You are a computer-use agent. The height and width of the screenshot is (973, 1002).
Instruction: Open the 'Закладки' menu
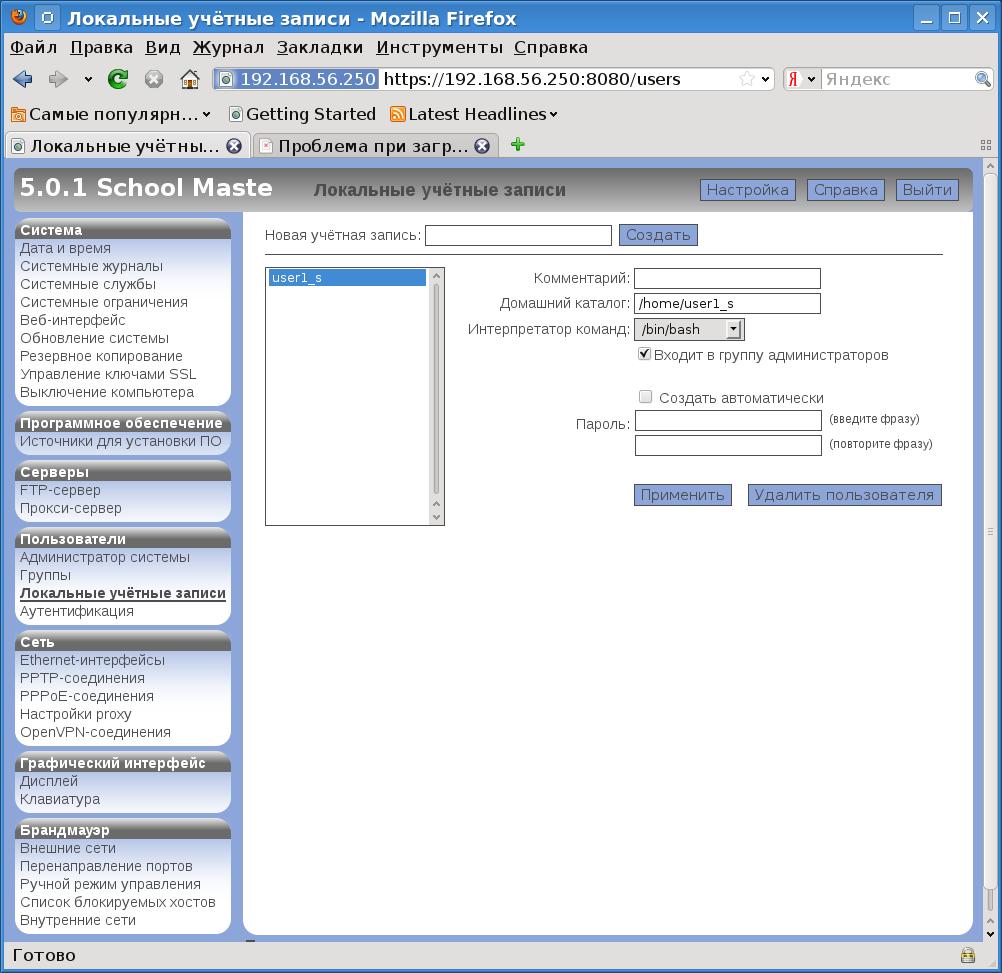point(320,47)
